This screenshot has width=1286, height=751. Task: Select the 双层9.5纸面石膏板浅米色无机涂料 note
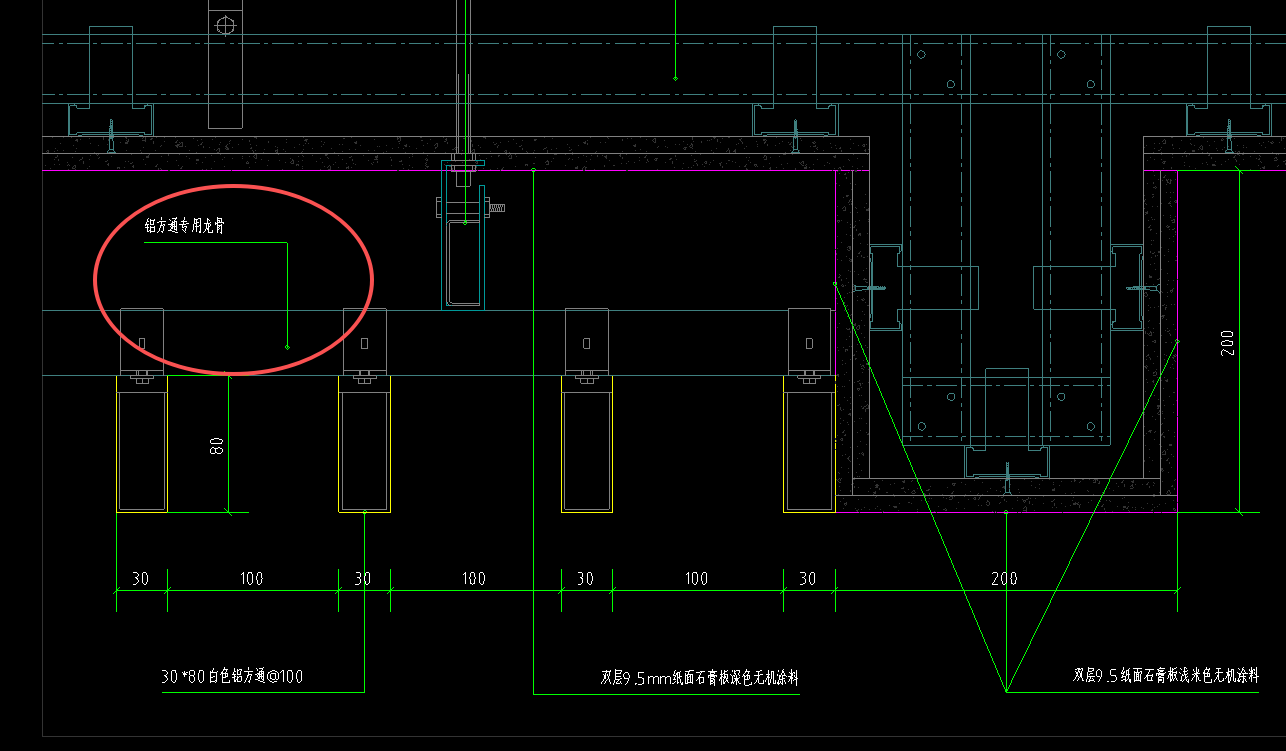[x=1166, y=676]
